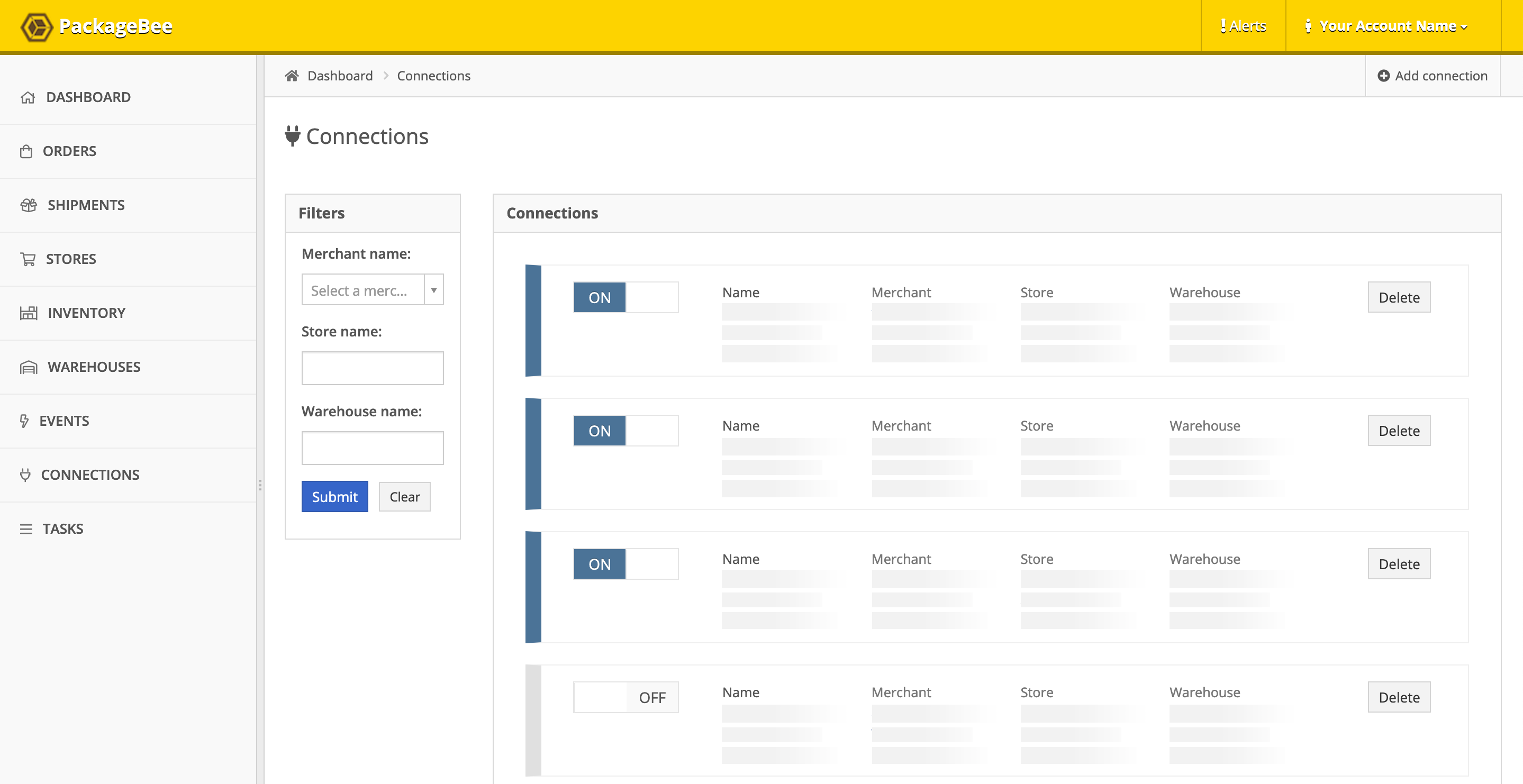The image size is (1523, 784).
Task: Delete the first connection
Action: click(1399, 297)
